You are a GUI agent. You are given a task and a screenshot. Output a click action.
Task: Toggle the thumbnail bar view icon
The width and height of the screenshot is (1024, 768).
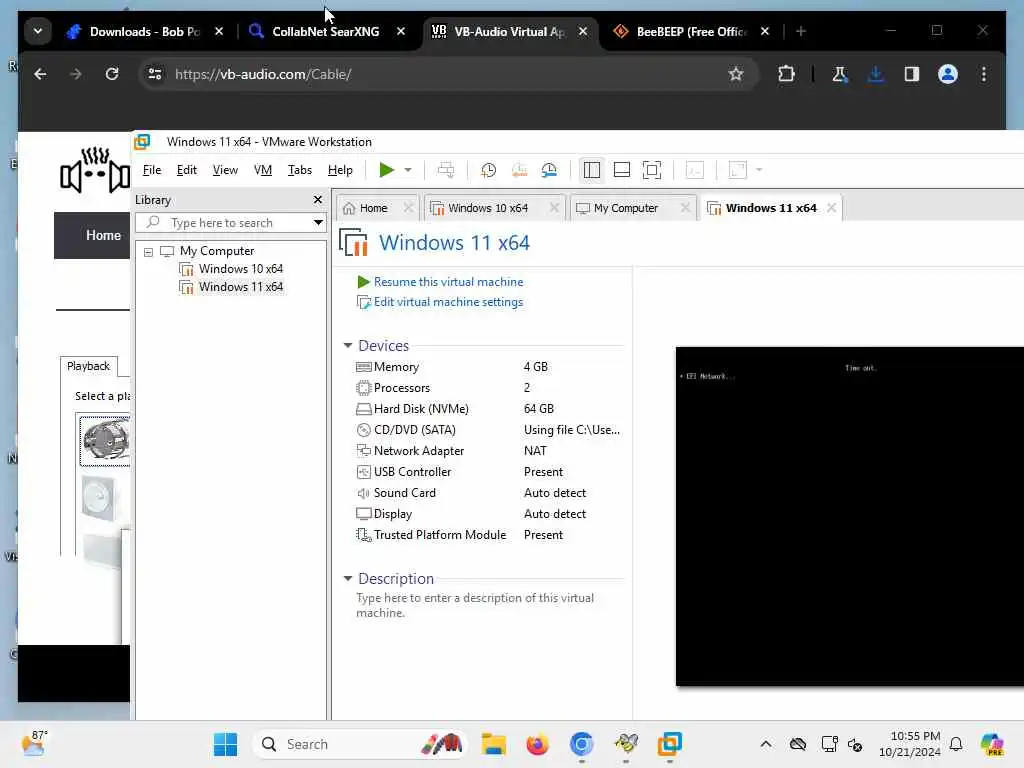click(622, 170)
